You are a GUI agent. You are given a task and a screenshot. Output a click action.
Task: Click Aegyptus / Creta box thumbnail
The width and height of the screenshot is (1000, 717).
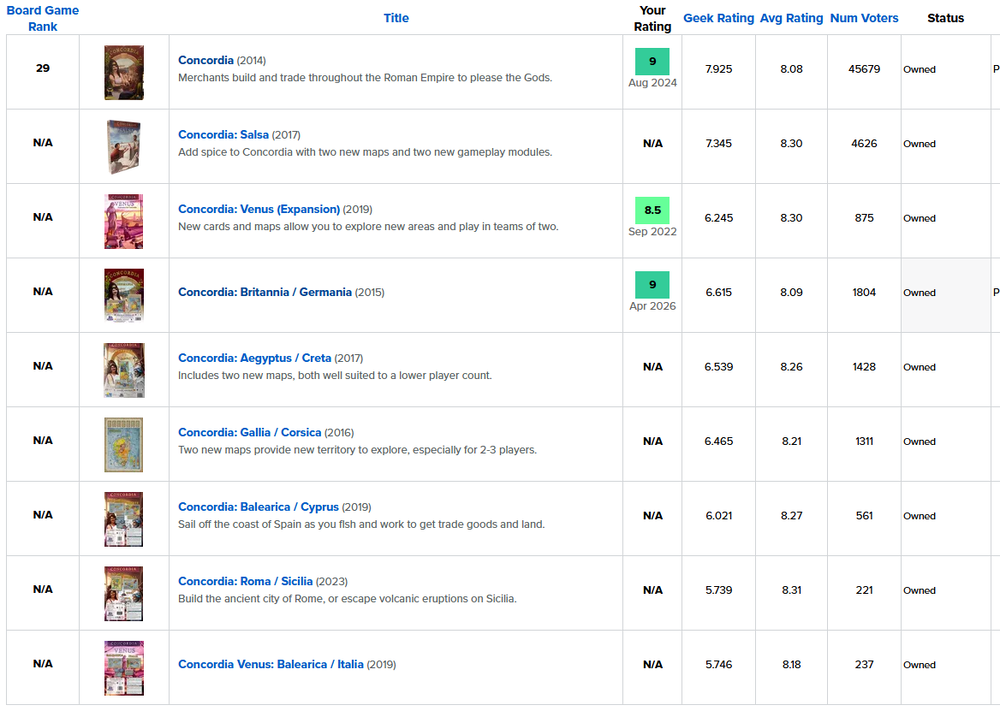(124, 370)
